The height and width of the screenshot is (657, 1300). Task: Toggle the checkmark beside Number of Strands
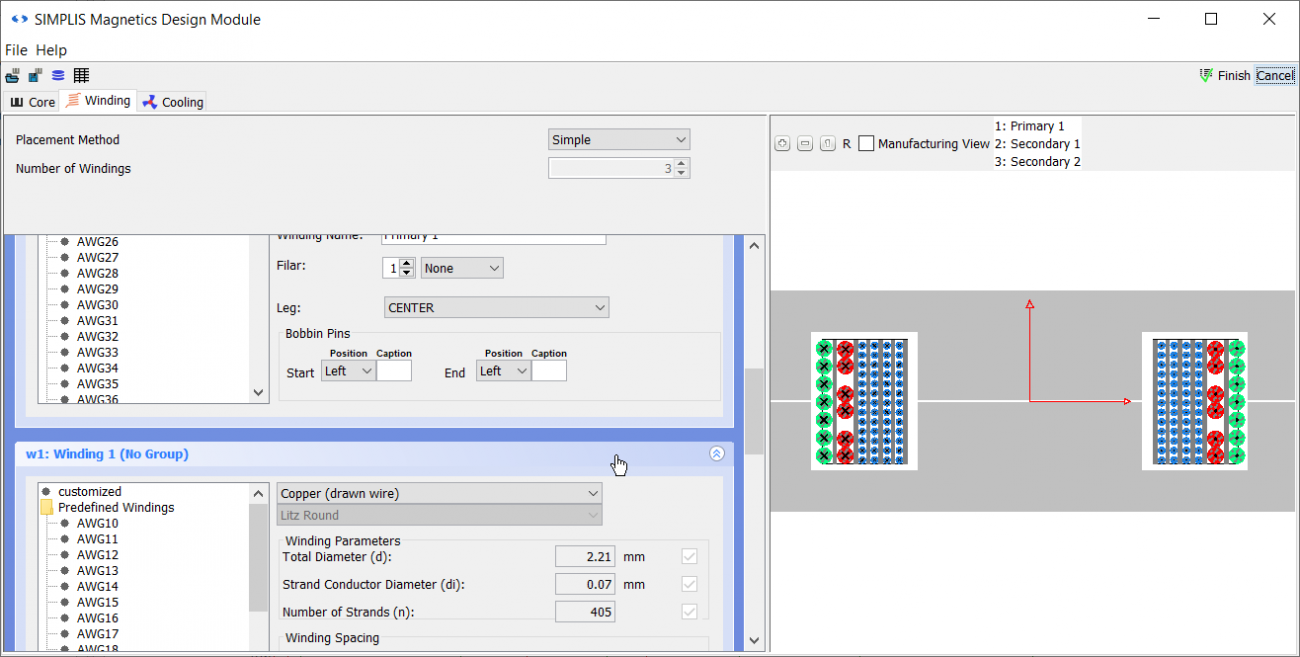pyautogui.click(x=689, y=611)
